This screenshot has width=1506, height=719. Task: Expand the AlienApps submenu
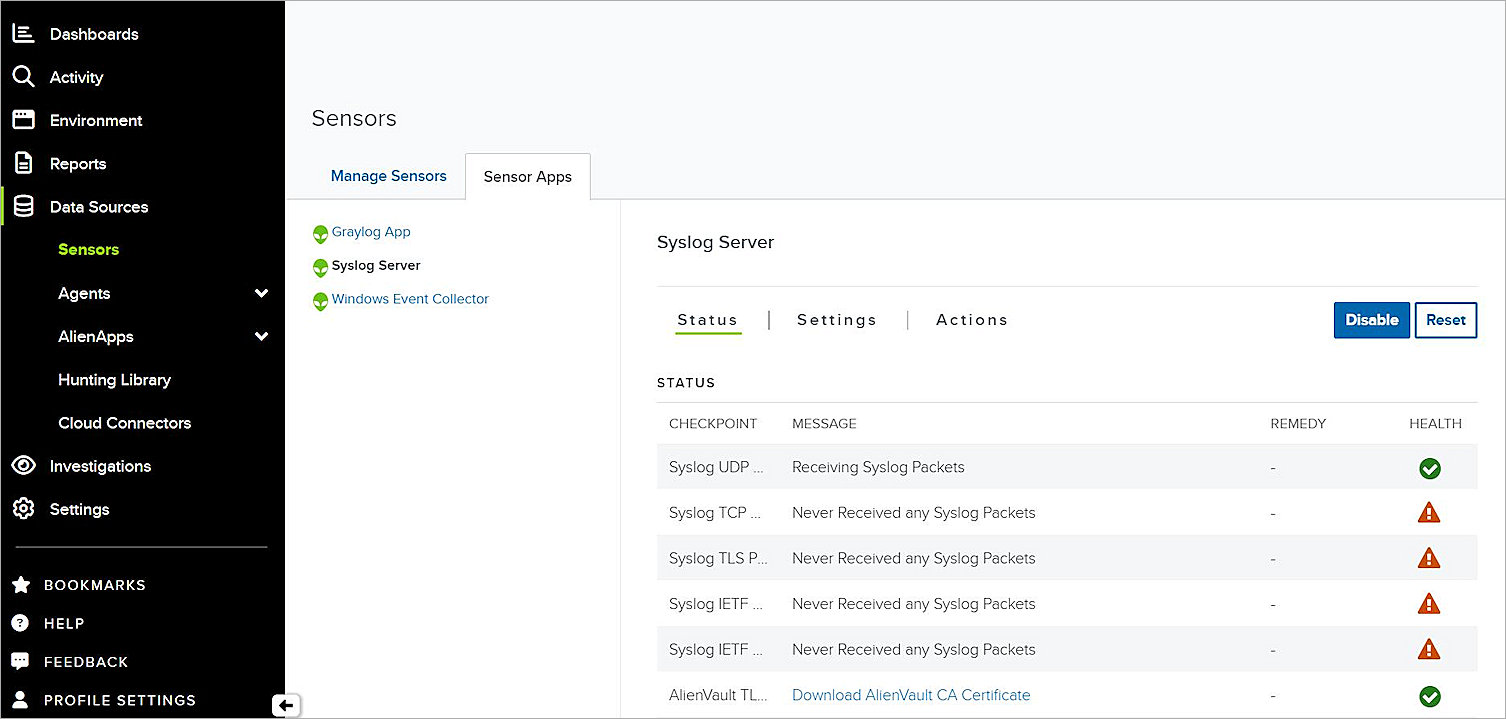click(x=261, y=337)
